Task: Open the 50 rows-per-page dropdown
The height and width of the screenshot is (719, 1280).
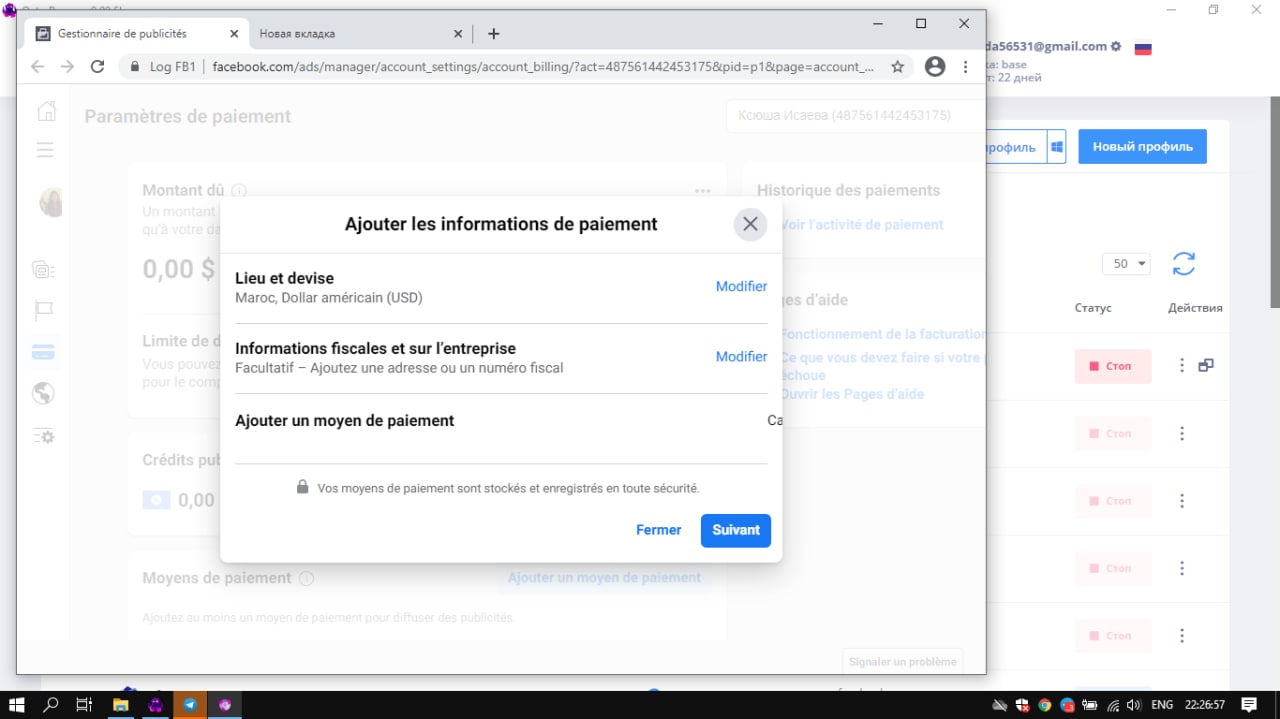Action: 1126,264
